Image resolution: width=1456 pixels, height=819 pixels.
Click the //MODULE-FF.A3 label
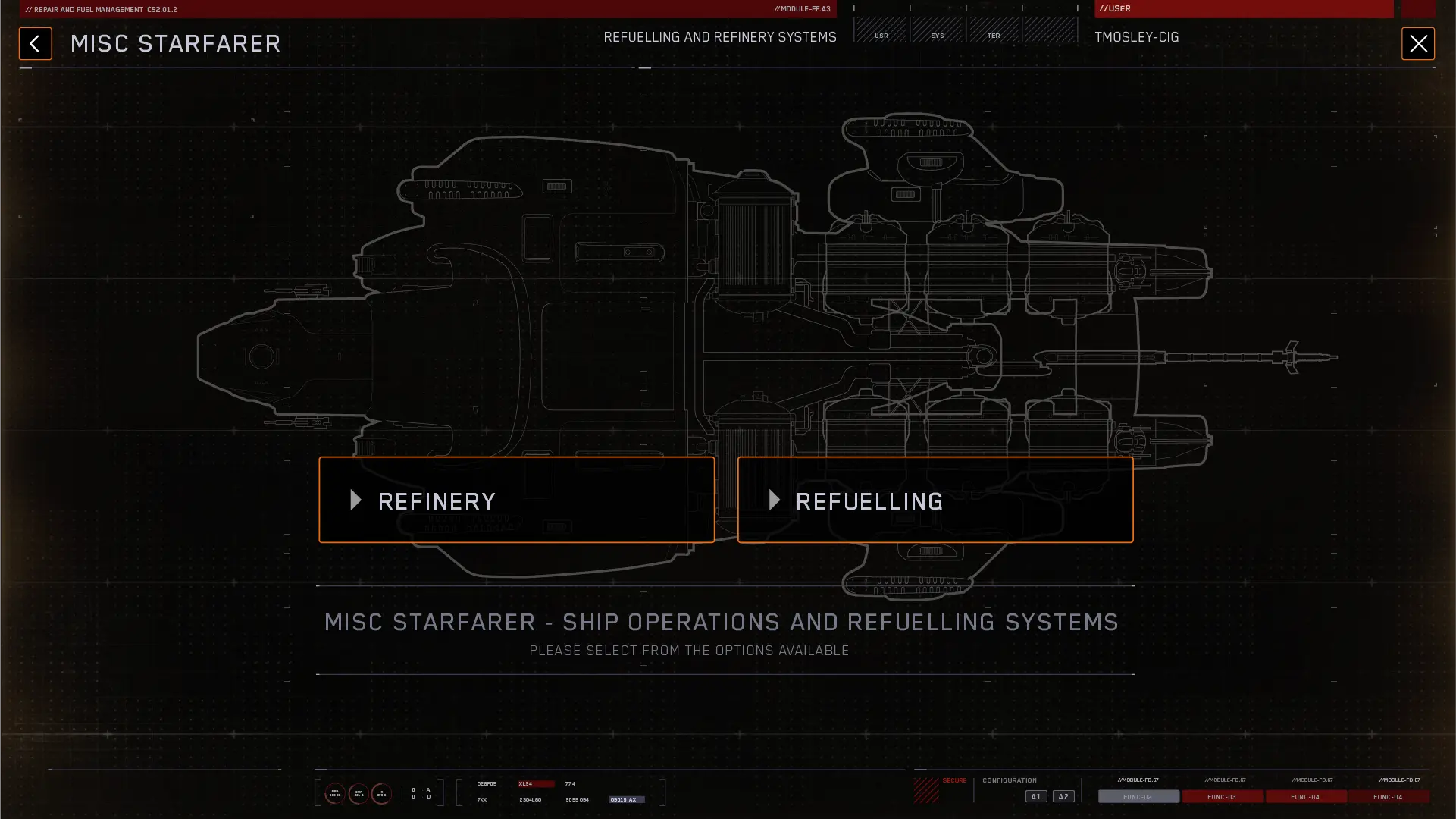[x=802, y=9]
